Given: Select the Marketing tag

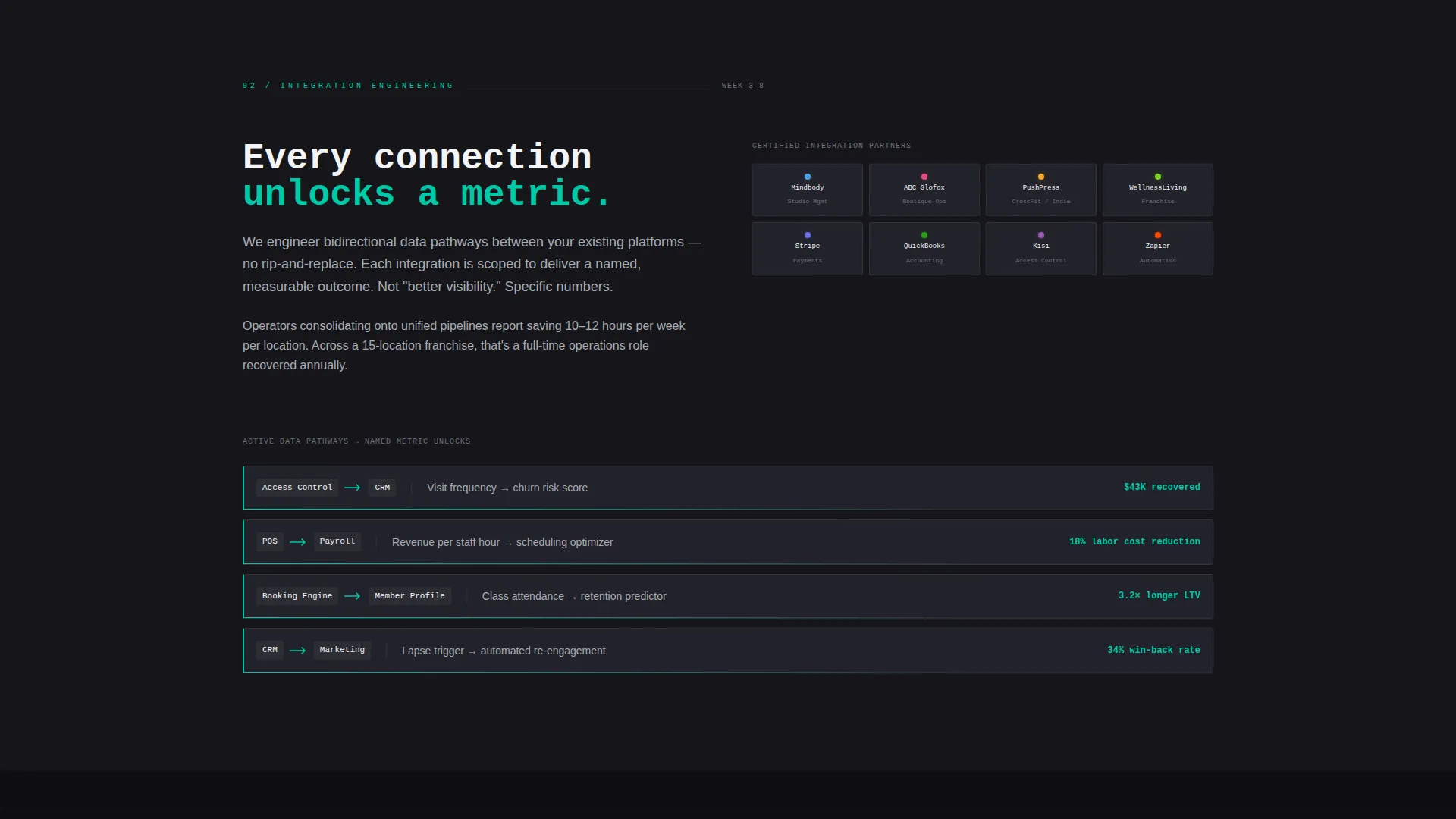Looking at the screenshot, I should 342,650.
